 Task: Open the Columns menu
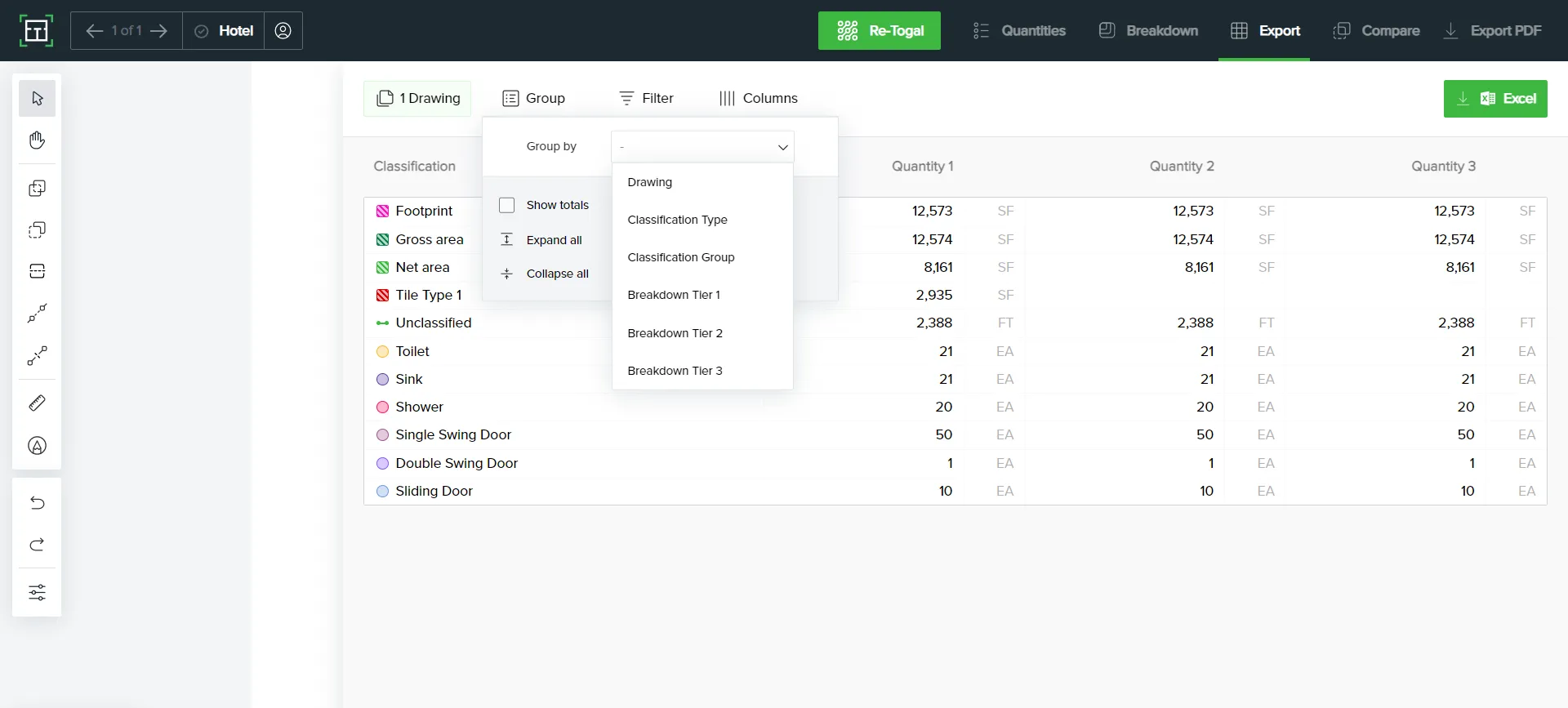click(x=758, y=99)
